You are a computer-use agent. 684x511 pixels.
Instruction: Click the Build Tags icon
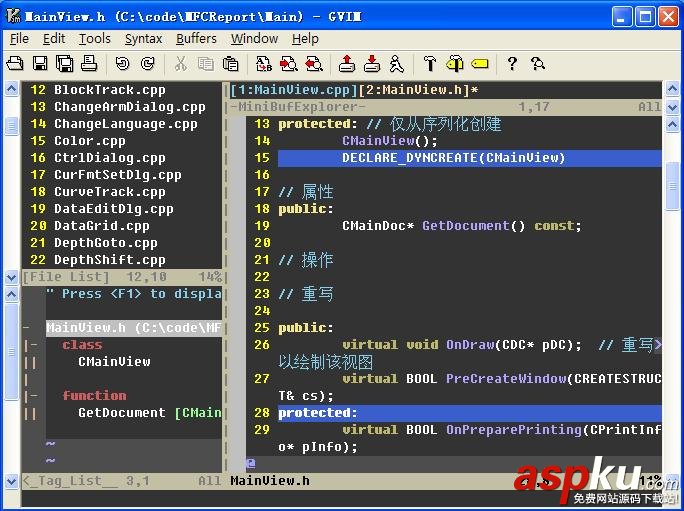[x=455, y=64]
